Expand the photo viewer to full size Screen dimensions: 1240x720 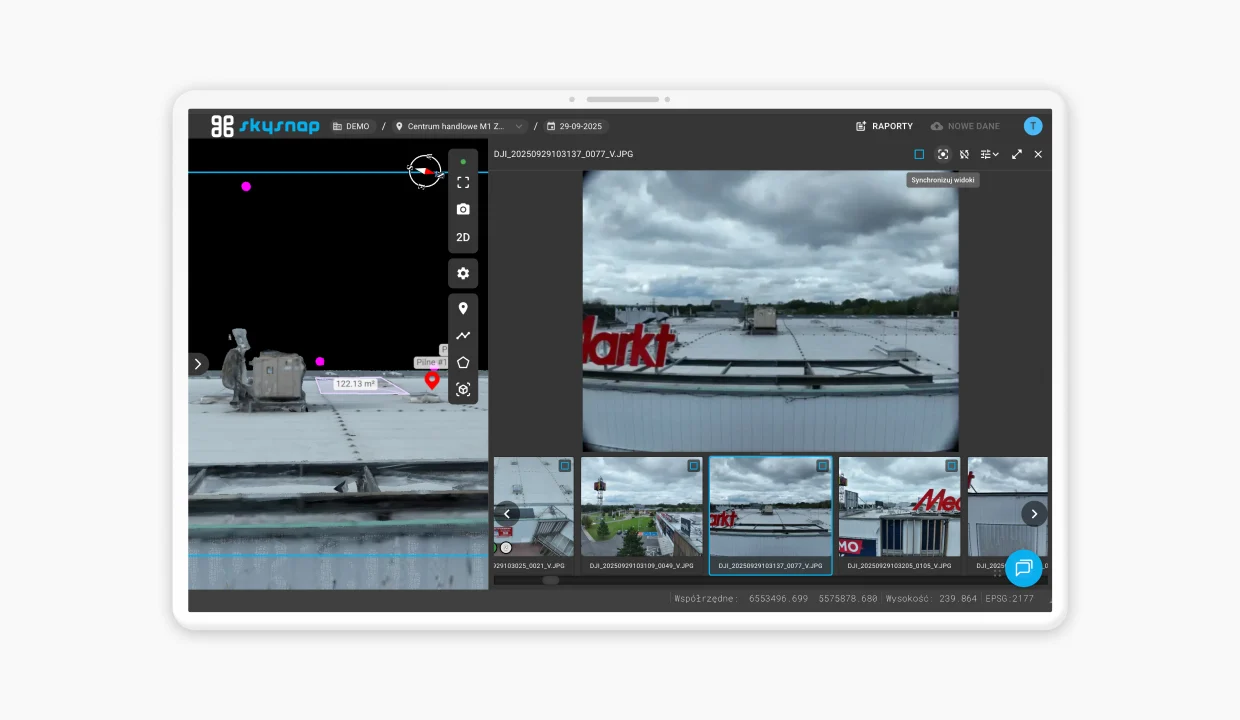[1017, 154]
